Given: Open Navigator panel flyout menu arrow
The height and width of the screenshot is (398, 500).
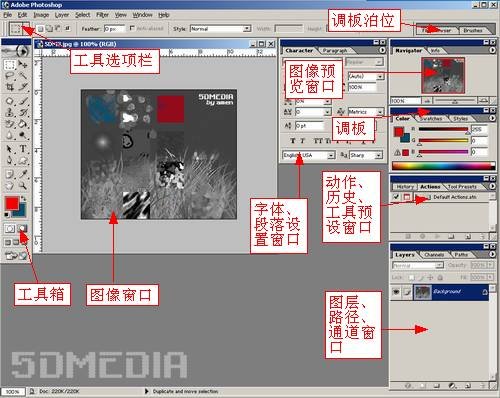Looking at the screenshot, I should (x=492, y=50).
